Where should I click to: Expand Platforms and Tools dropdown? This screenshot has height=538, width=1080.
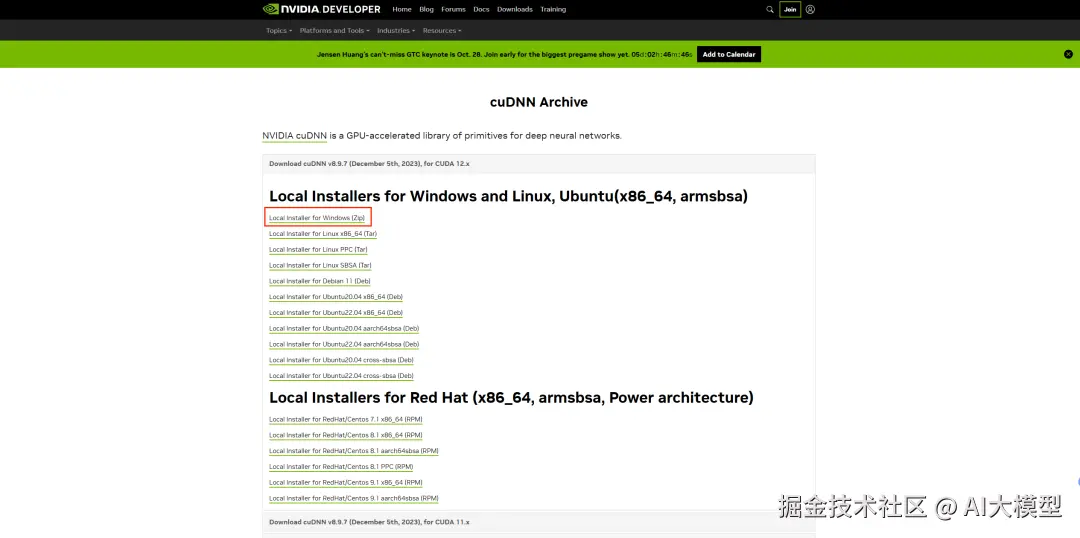334,30
